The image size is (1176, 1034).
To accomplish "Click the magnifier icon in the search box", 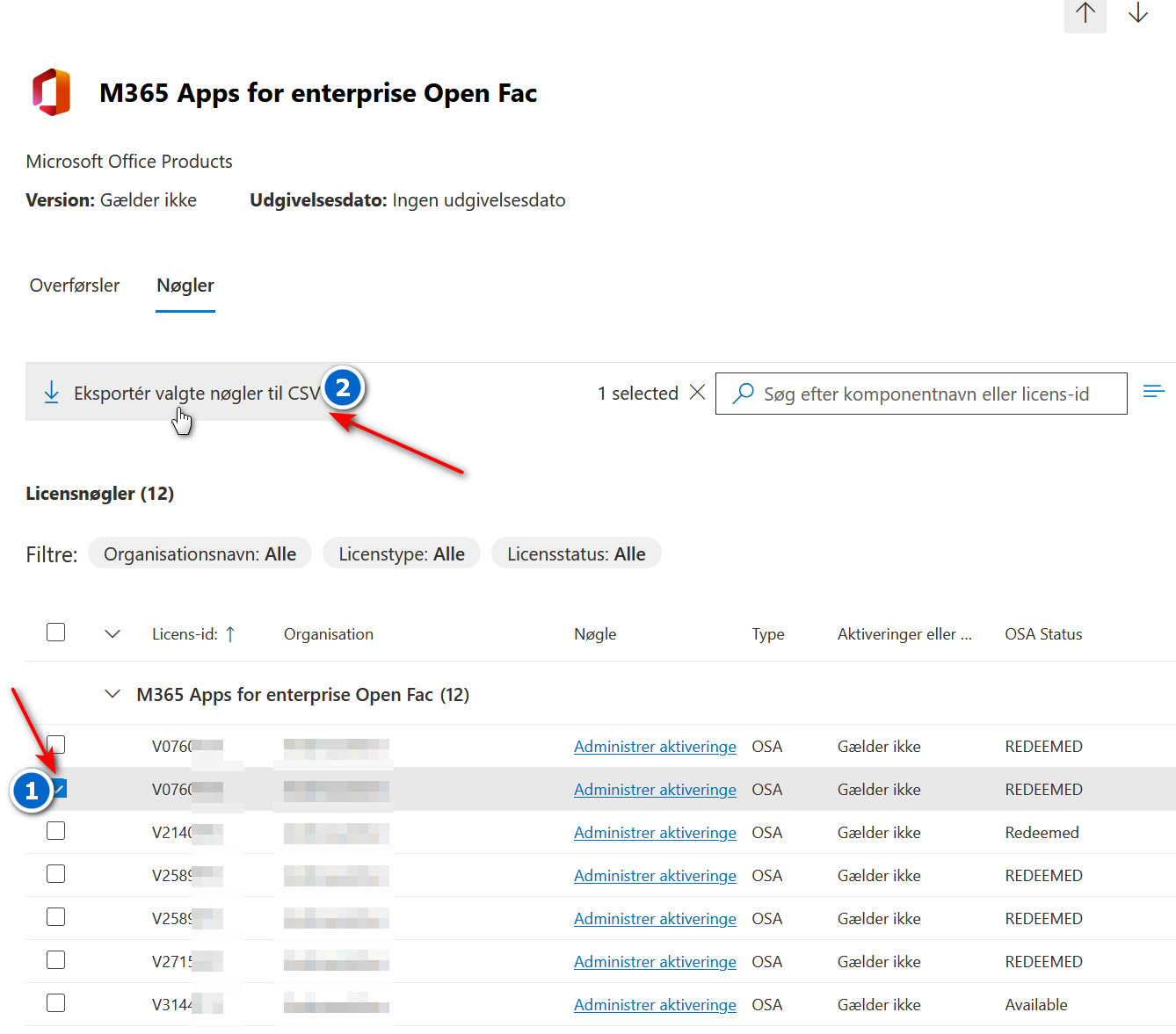I will [x=743, y=393].
